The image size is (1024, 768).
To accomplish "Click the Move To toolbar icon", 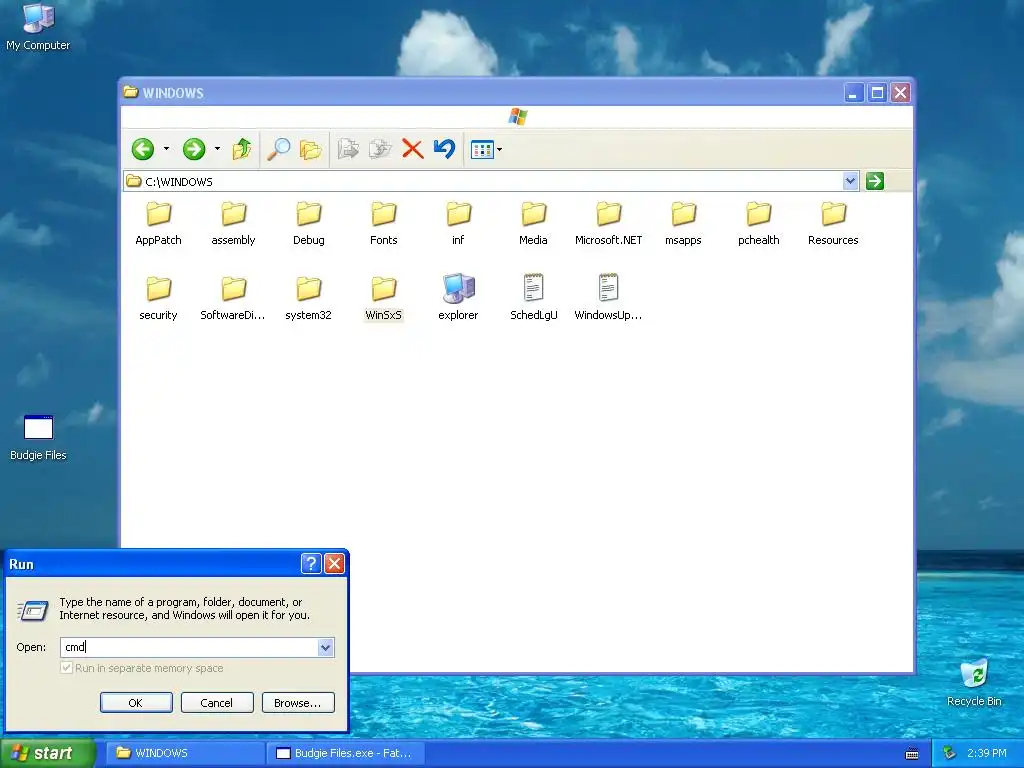I will (348, 150).
